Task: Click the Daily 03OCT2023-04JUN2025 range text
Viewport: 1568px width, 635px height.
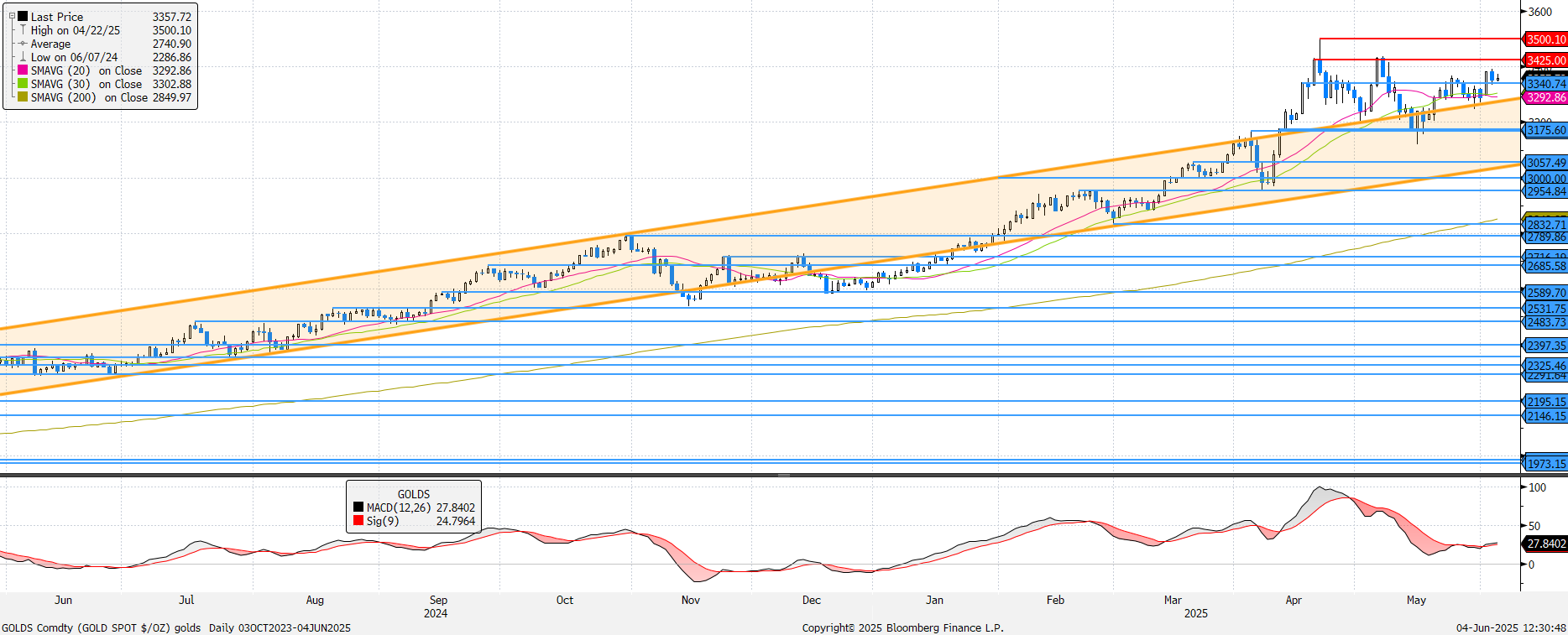Action: 280,627
